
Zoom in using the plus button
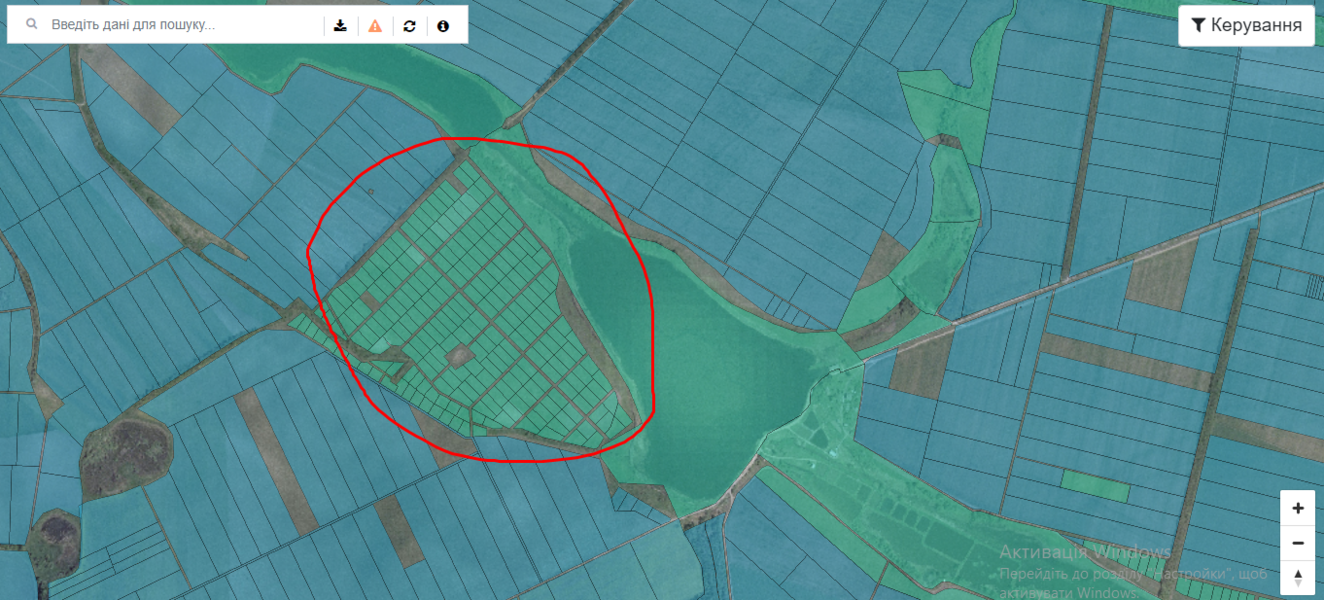[1298, 508]
